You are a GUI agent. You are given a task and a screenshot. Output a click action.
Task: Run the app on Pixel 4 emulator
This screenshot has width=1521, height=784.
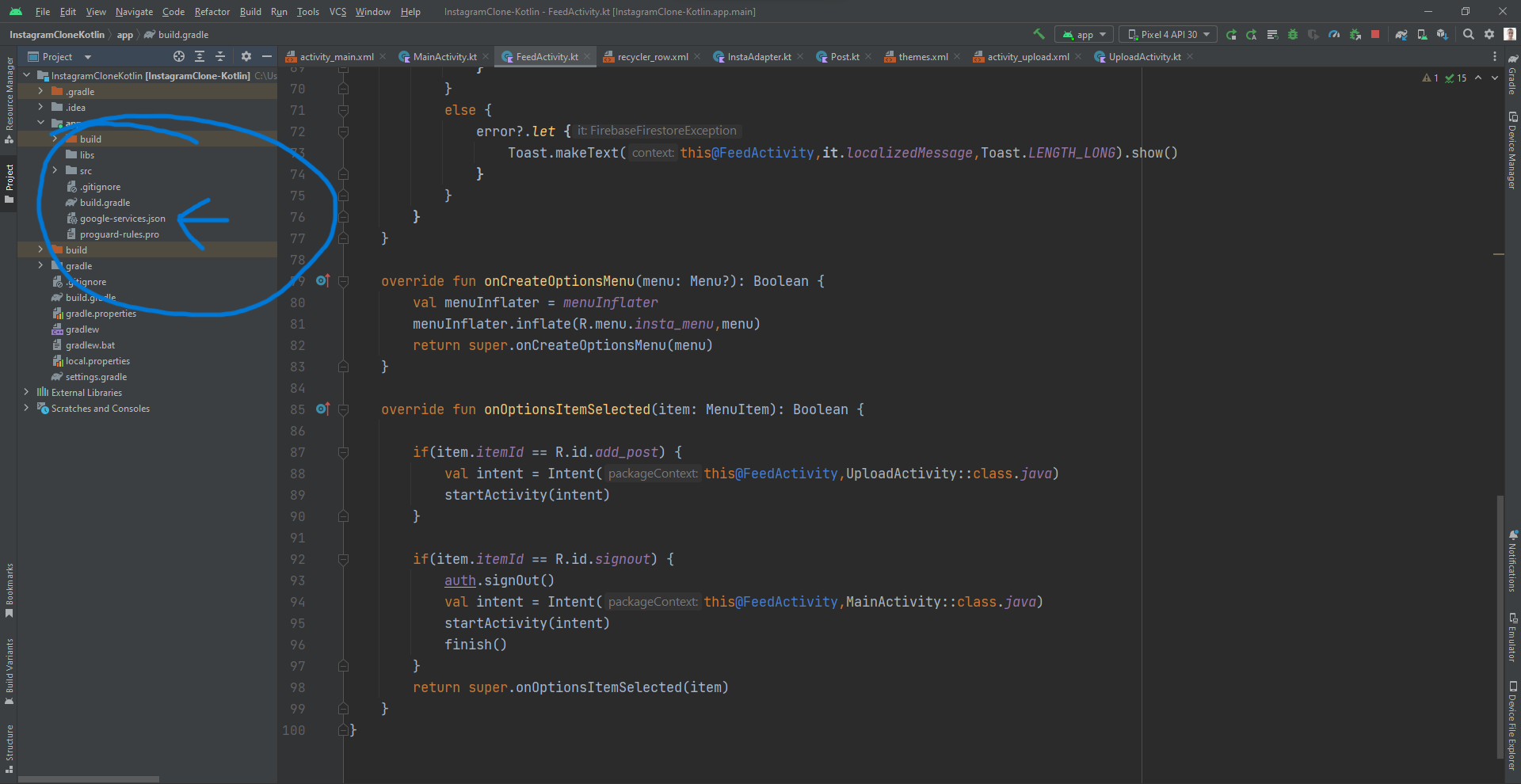click(x=1232, y=35)
